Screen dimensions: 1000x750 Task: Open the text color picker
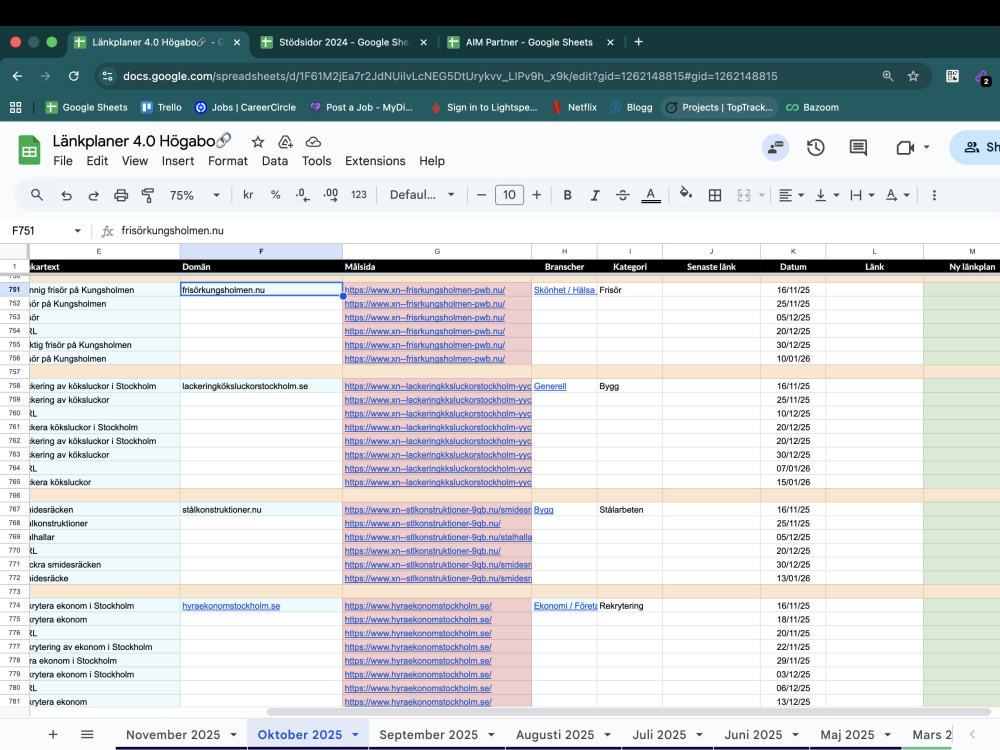pyautogui.click(x=651, y=195)
